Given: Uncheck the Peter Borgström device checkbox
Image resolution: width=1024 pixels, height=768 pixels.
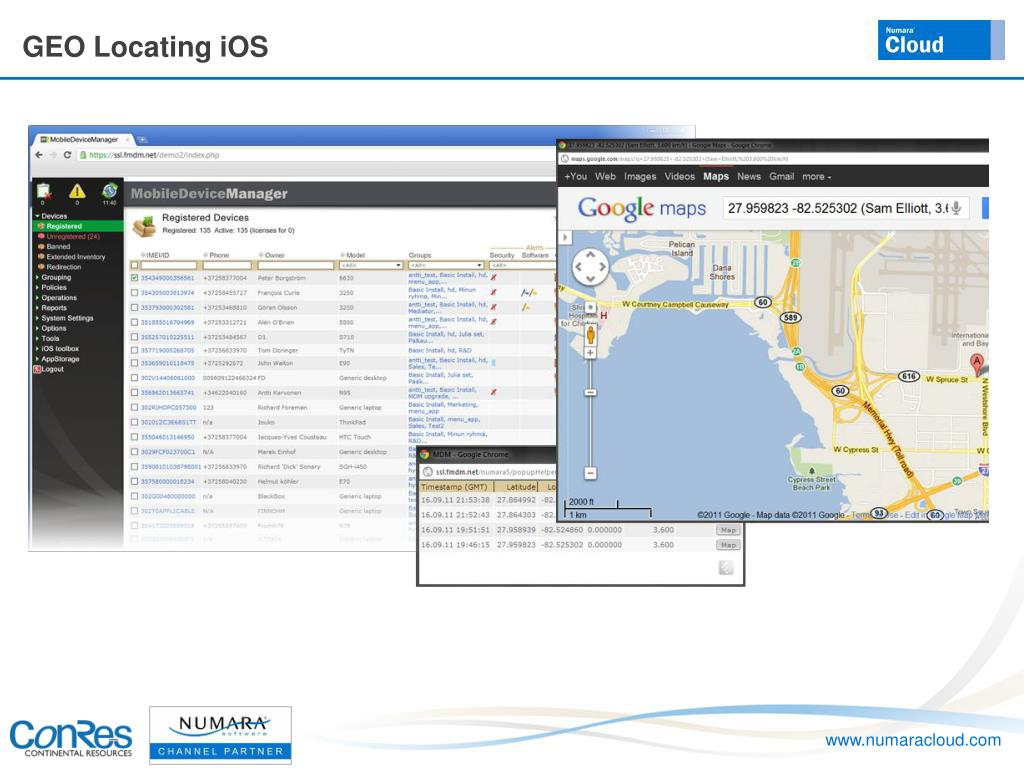Looking at the screenshot, I should (135, 278).
